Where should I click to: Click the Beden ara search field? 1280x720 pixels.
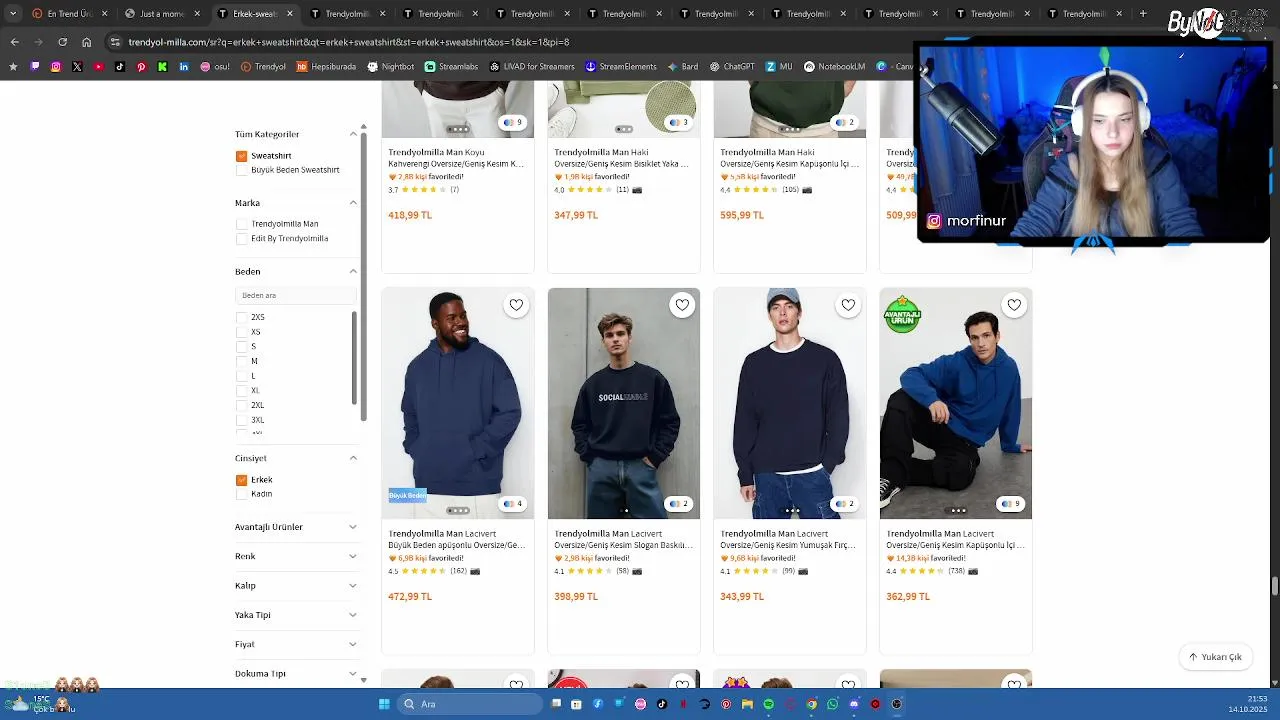coord(295,295)
